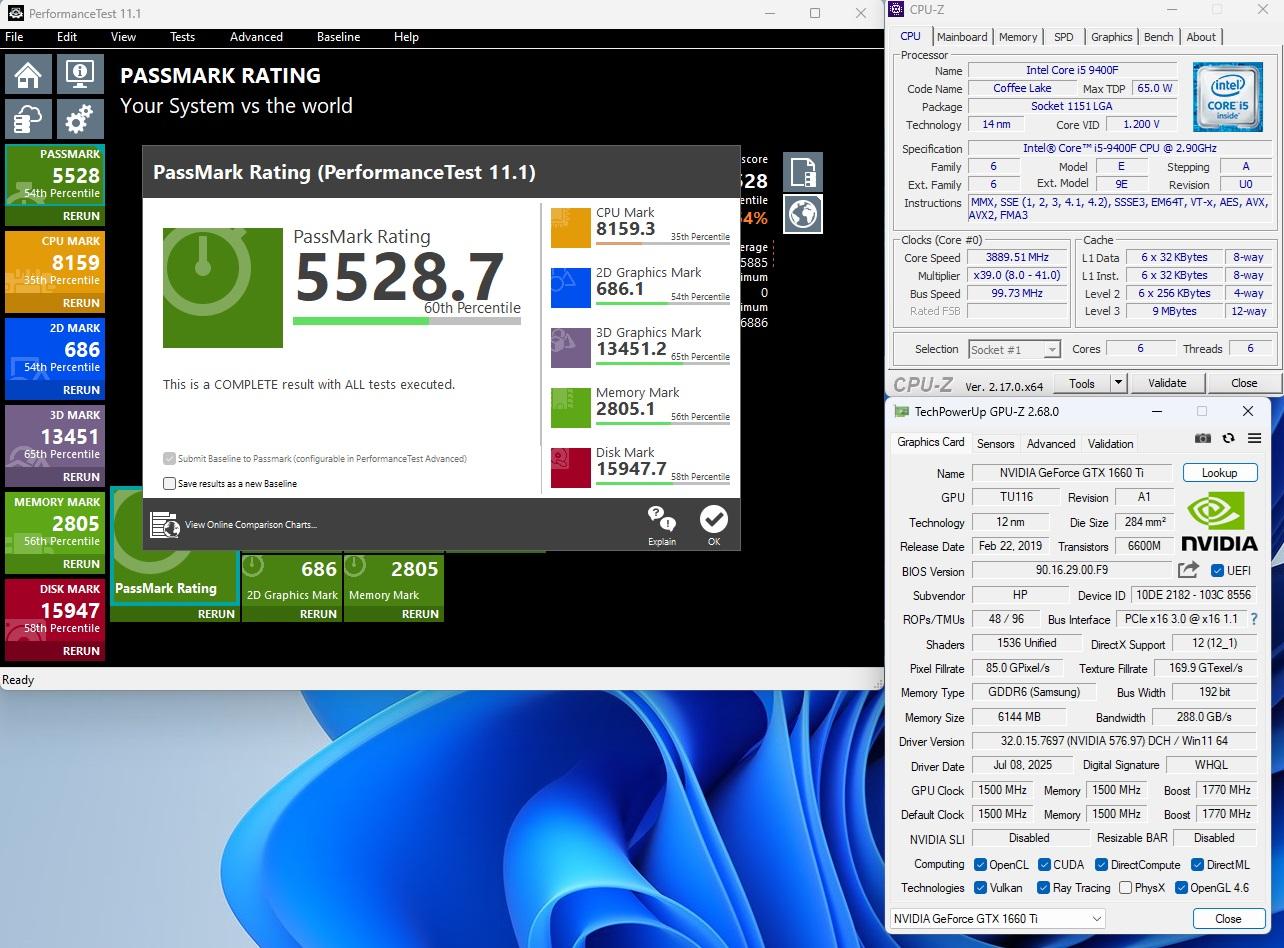
Task: Open the GPU selection dropdown in GPU-Z
Action: [x=997, y=918]
